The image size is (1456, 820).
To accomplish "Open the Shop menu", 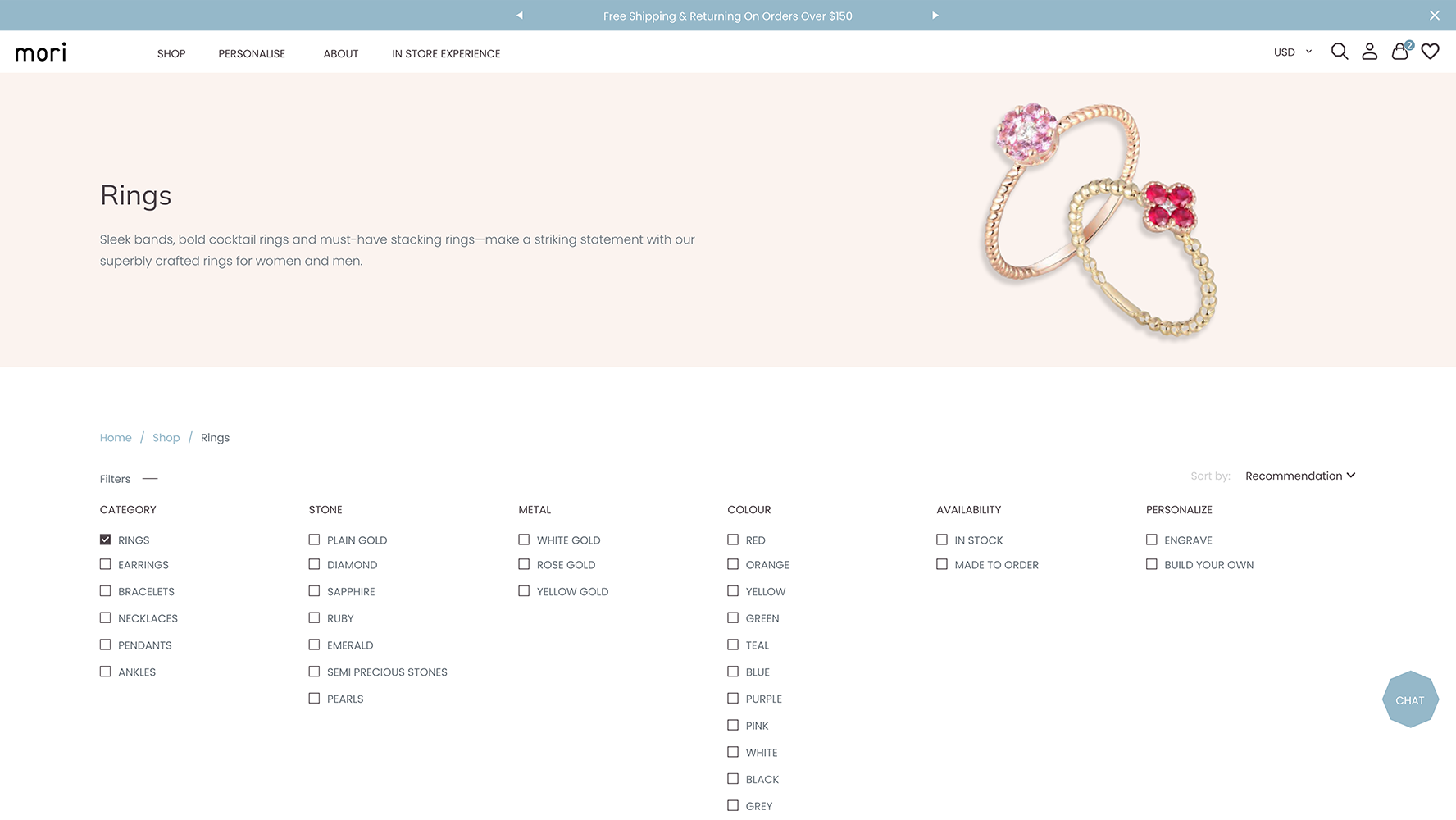I will pos(171,54).
